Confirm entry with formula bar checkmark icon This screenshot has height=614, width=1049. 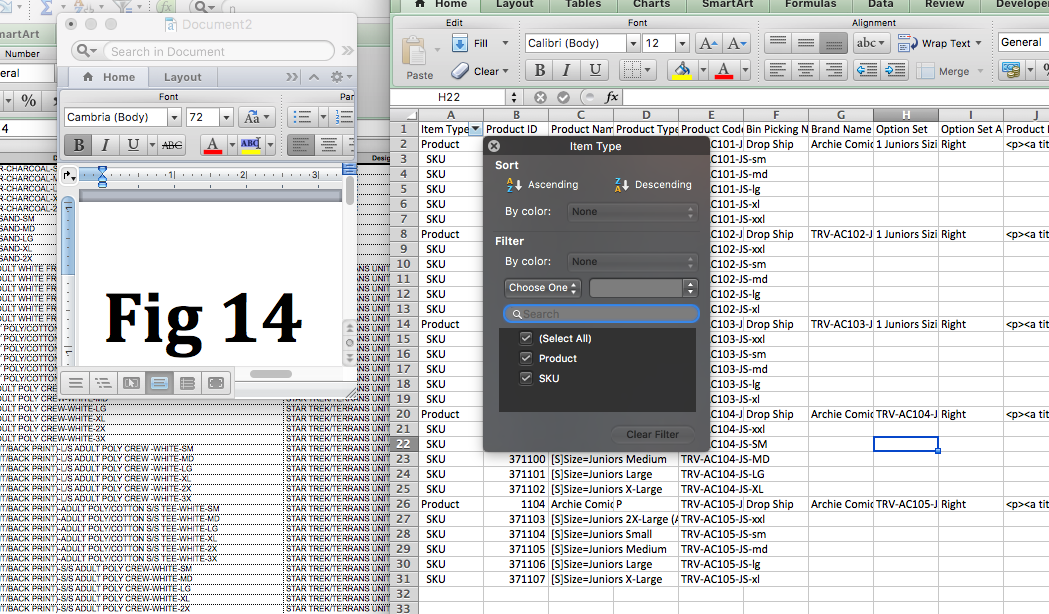pyautogui.click(x=563, y=98)
